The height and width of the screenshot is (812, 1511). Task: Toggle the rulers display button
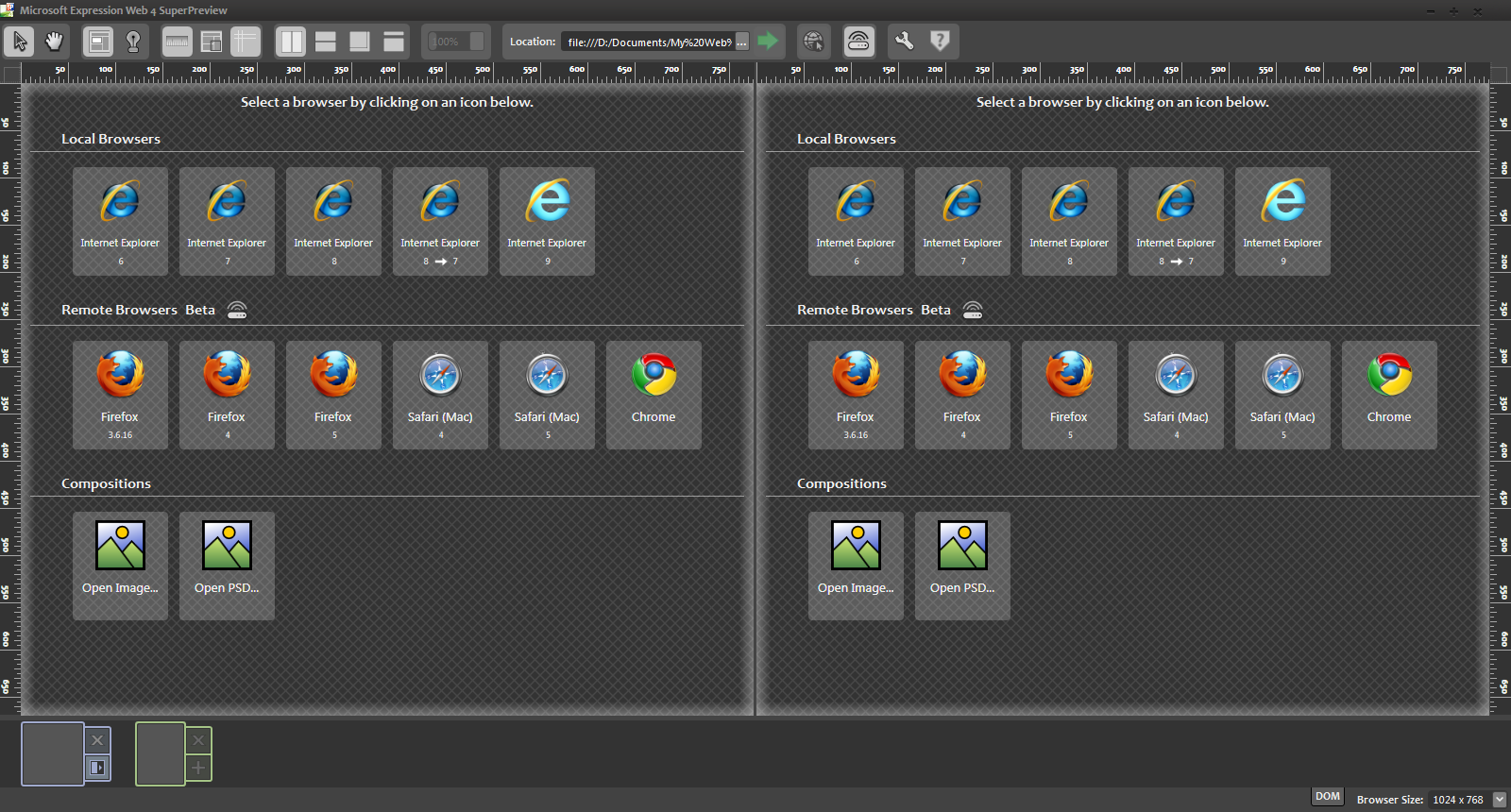(177, 42)
